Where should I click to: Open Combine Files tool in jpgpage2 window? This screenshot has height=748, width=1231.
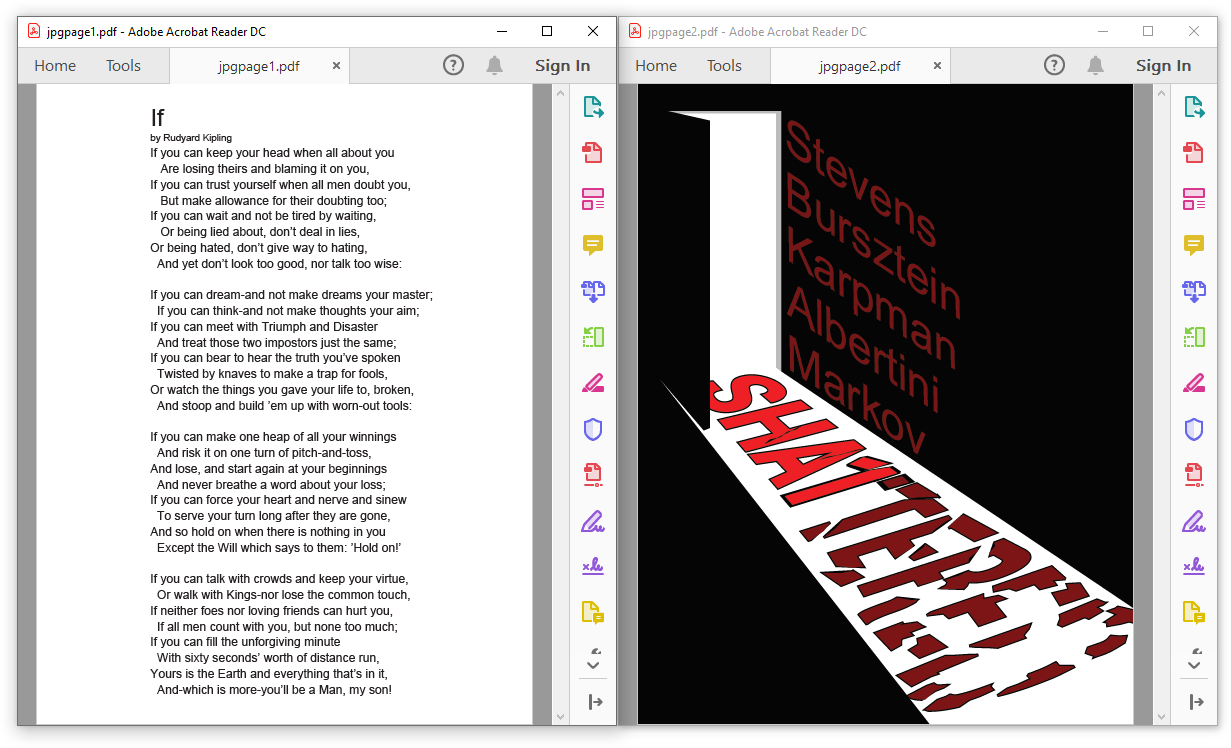(1193, 291)
